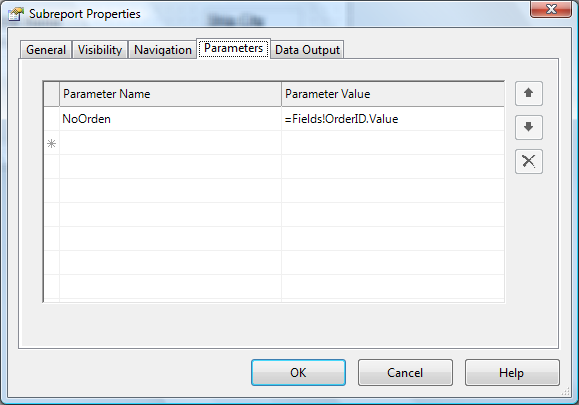Image resolution: width=579 pixels, height=405 pixels.
Task: Open the General tab
Action: coord(46,49)
